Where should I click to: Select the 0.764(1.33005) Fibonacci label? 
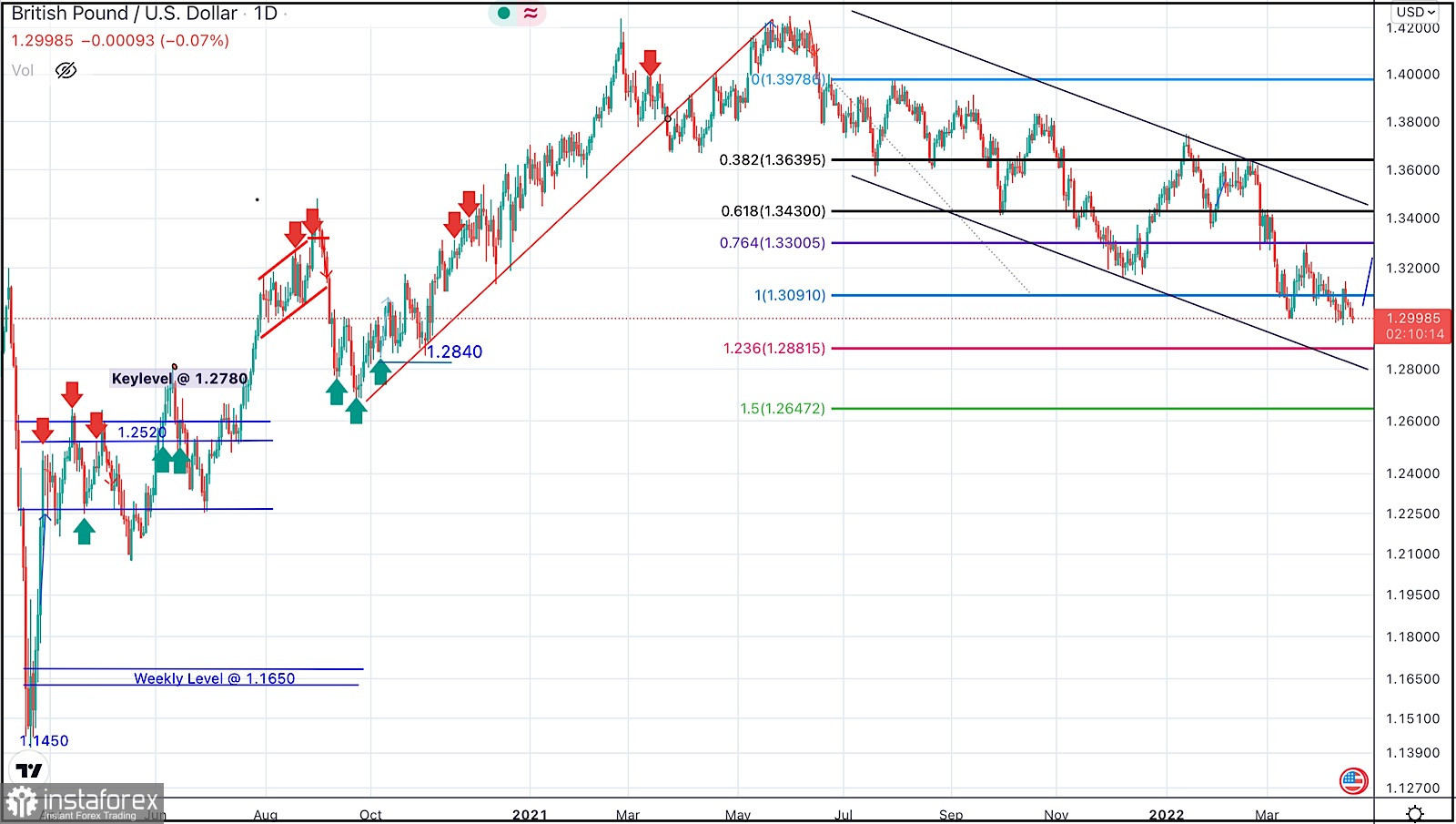(x=773, y=243)
